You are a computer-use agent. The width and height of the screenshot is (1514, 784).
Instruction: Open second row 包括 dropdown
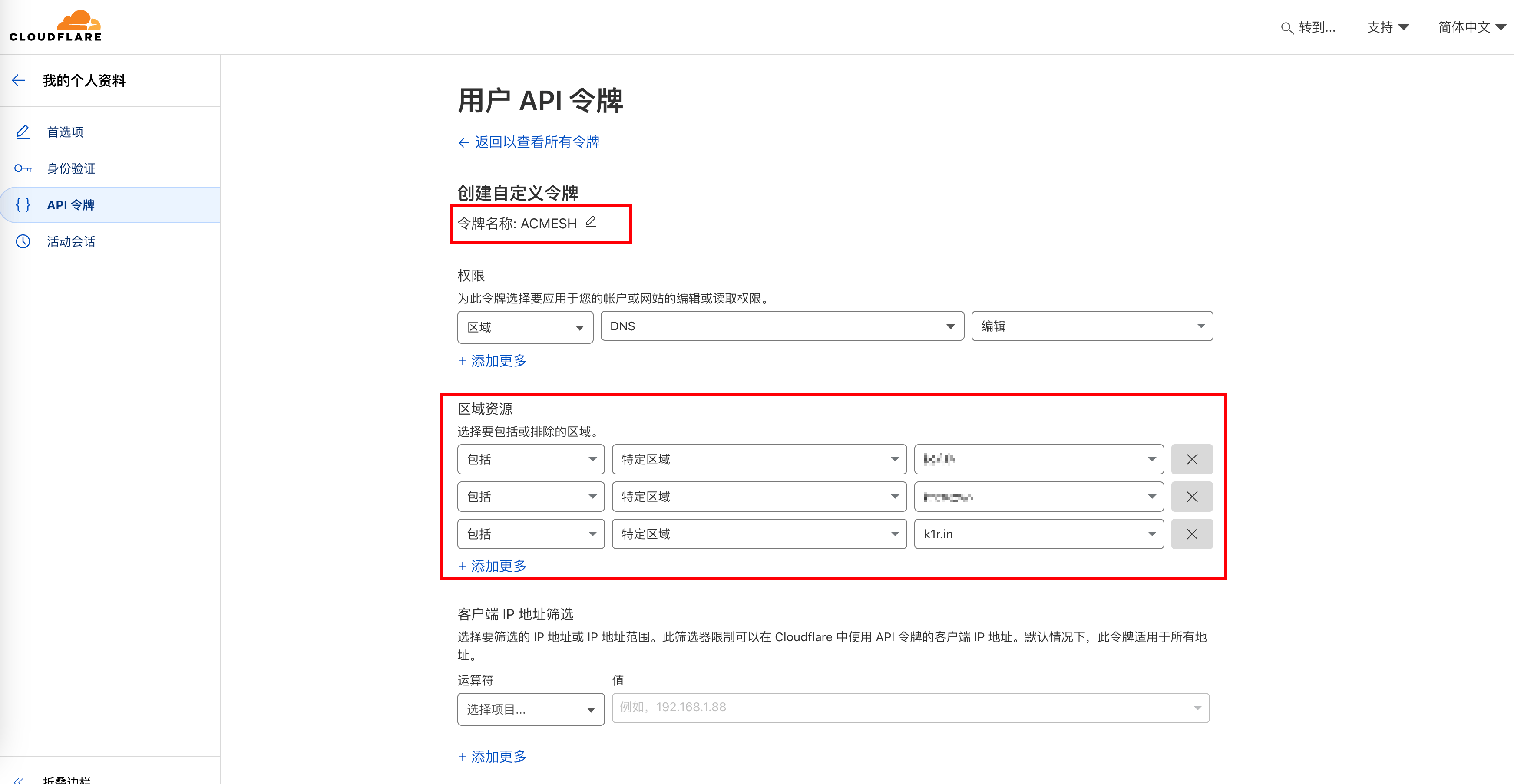(x=531, y=497)
